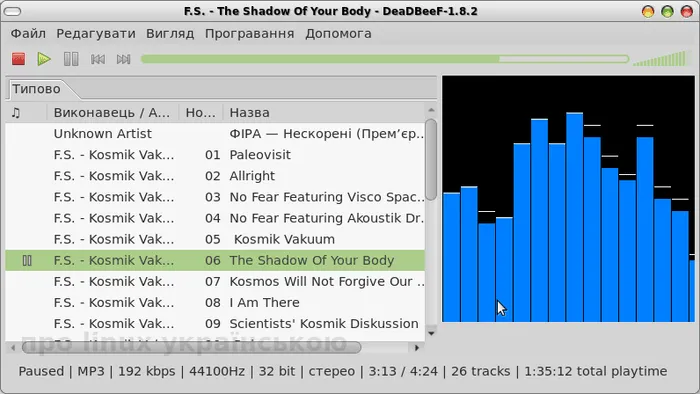Screen dimensions: 700x394
Task: Click the scroll left arrow under the playlist
Action: pyautogui.click(x=12, y=347)
